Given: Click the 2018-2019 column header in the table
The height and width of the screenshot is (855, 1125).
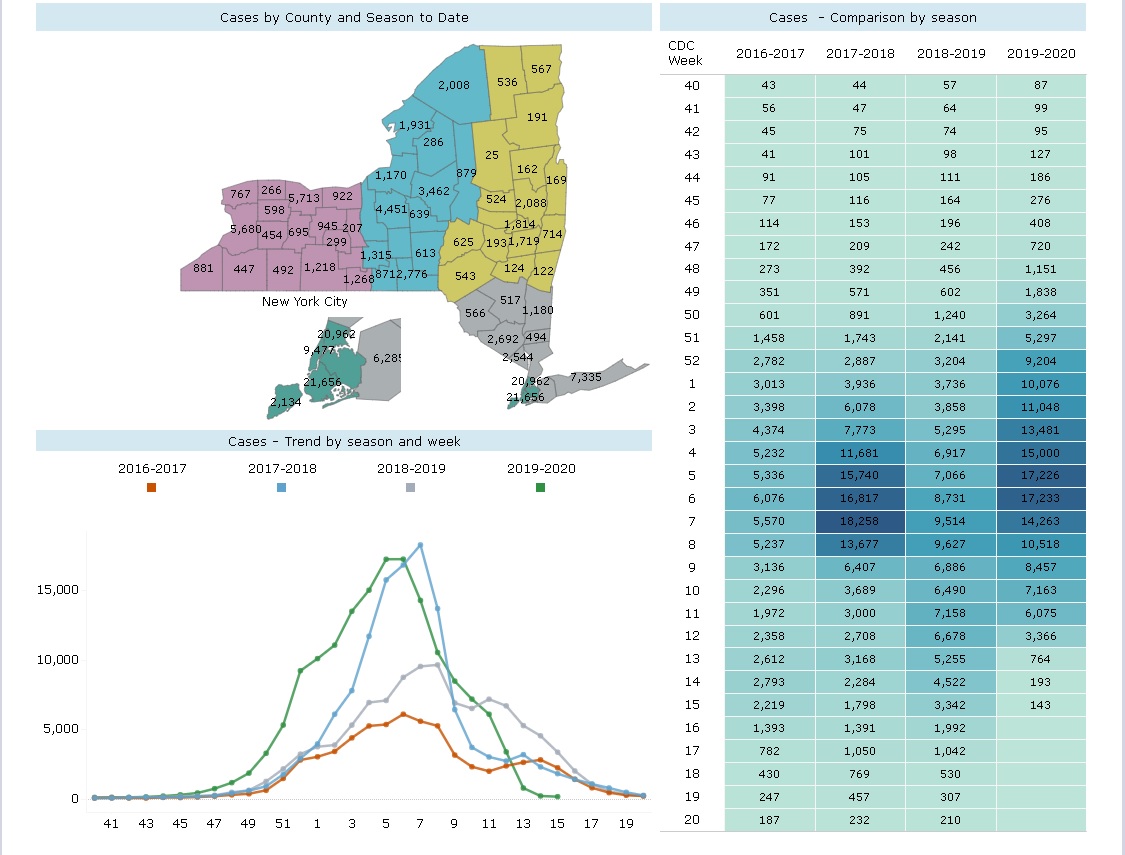Looking at the screenshot, I should 951,53.
